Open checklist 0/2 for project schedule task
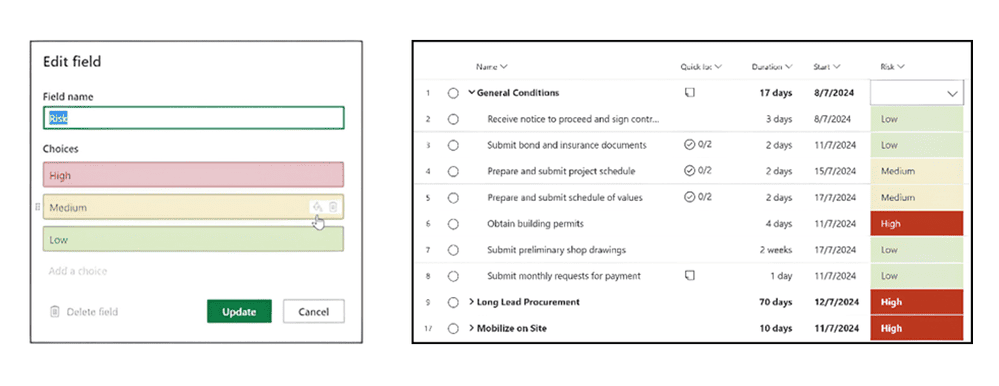999x386 pixels. pos(698,171)
